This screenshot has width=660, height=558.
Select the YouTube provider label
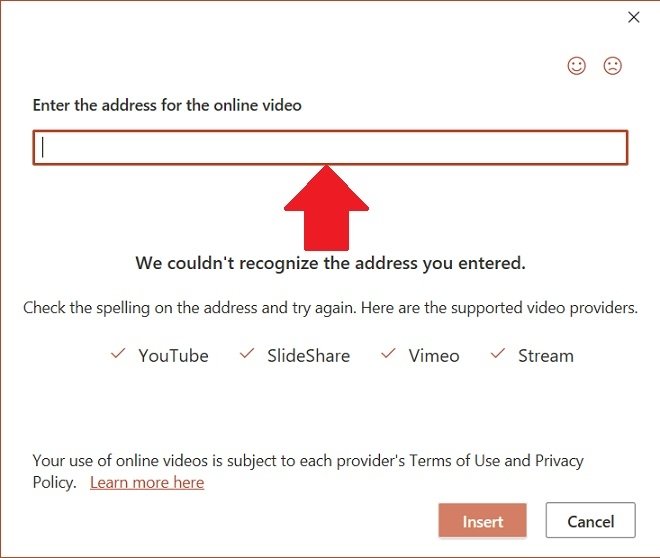click(173, 356)
